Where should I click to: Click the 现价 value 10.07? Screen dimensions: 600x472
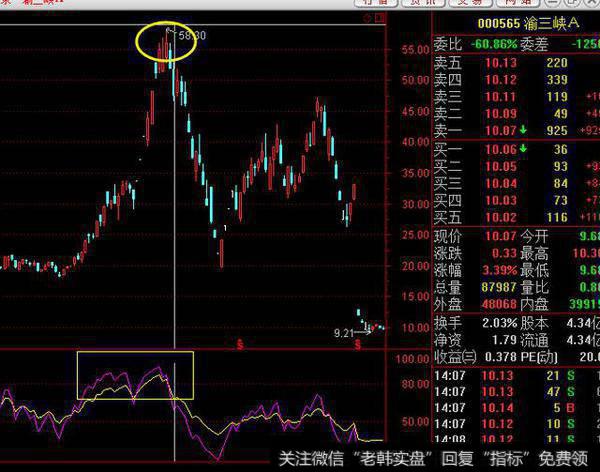501,236
